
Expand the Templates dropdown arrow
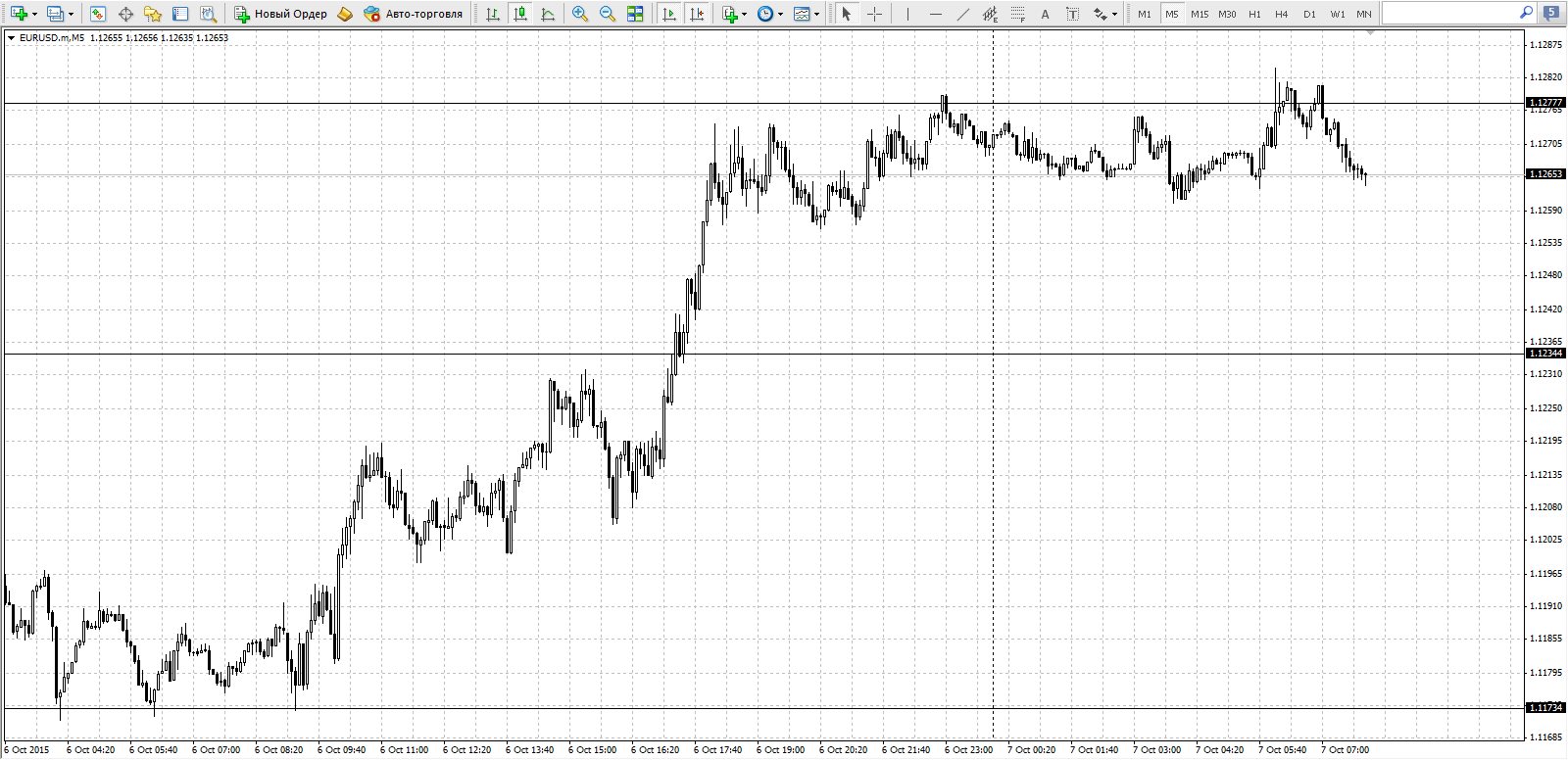pos(817,14)
